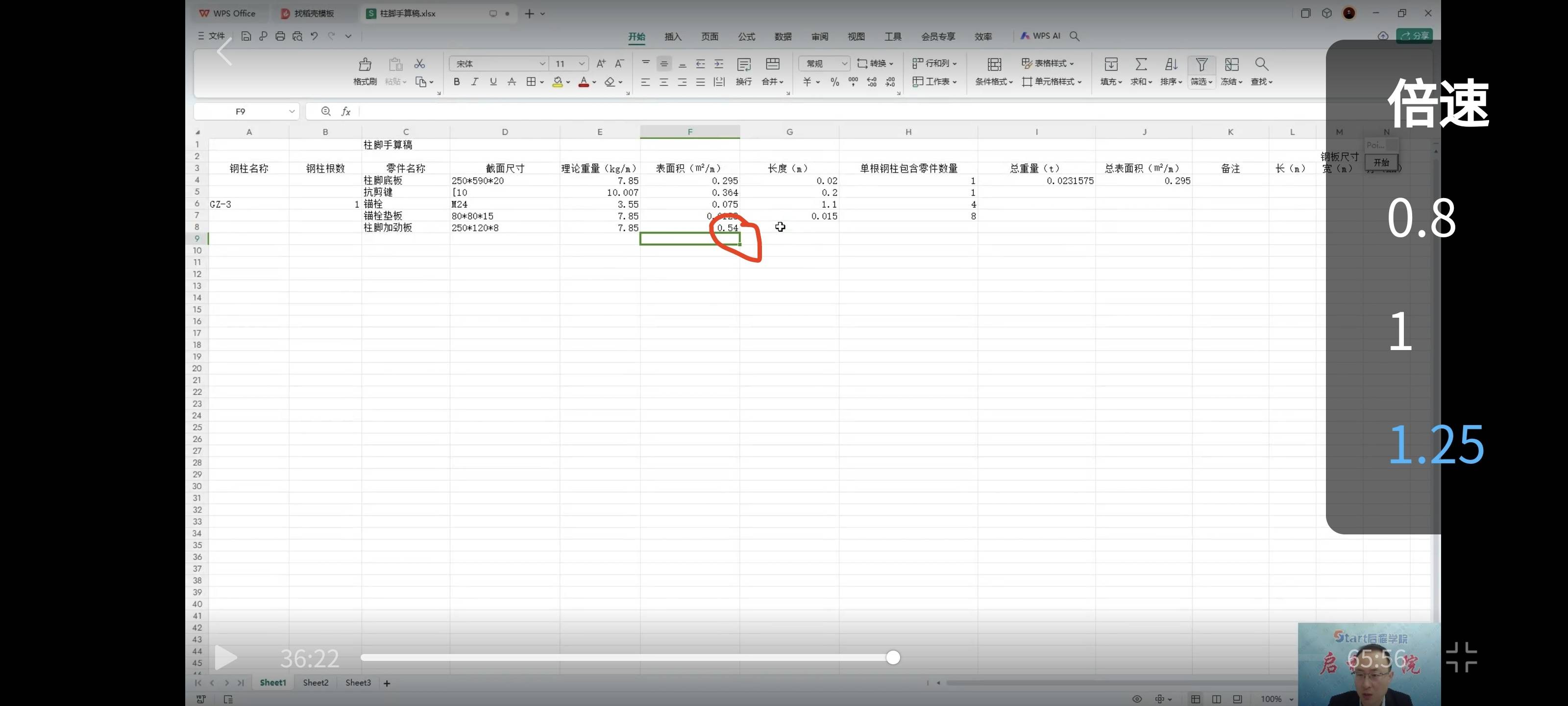Viewport: 1568px width, 706px height.
Task: Click the Print icon in quick toolbar
Action: point(280,36)
